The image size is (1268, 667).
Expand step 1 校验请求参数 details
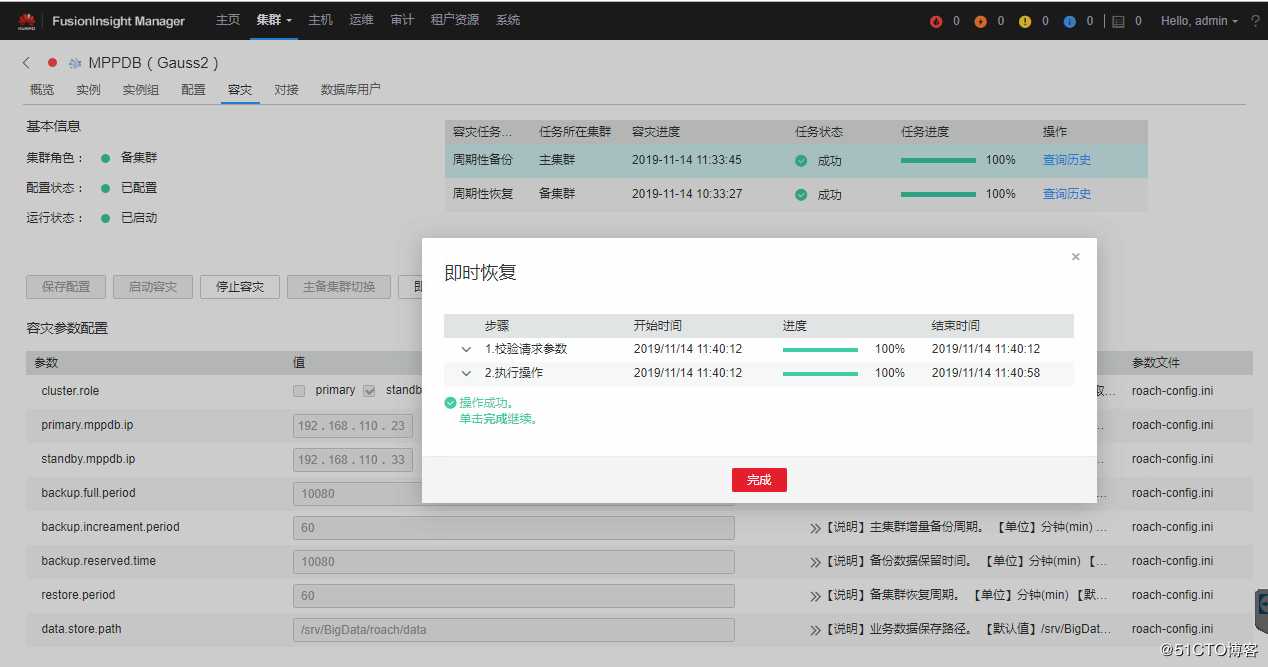pos(466,349)
